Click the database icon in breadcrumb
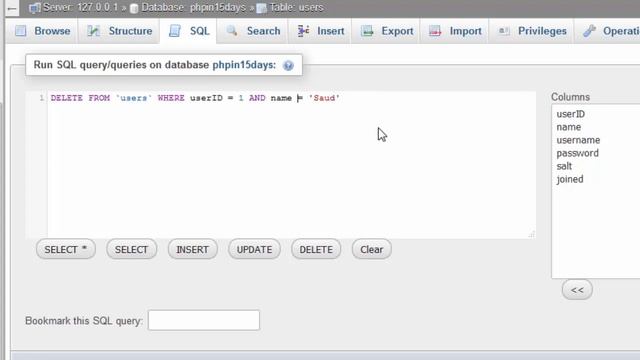Viewport: 640px width, 360px height. pyautogui.click(x=134, y=8)
